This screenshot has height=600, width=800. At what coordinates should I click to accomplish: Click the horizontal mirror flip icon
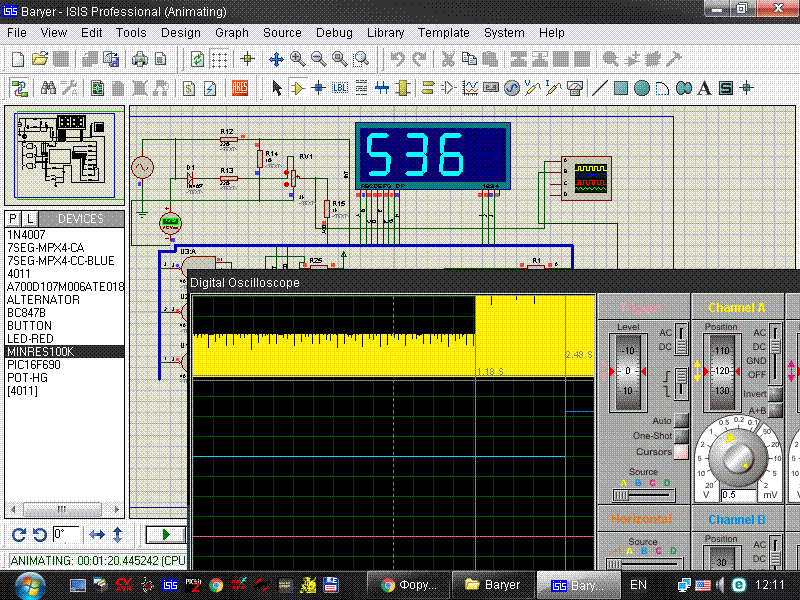point(97,534)
